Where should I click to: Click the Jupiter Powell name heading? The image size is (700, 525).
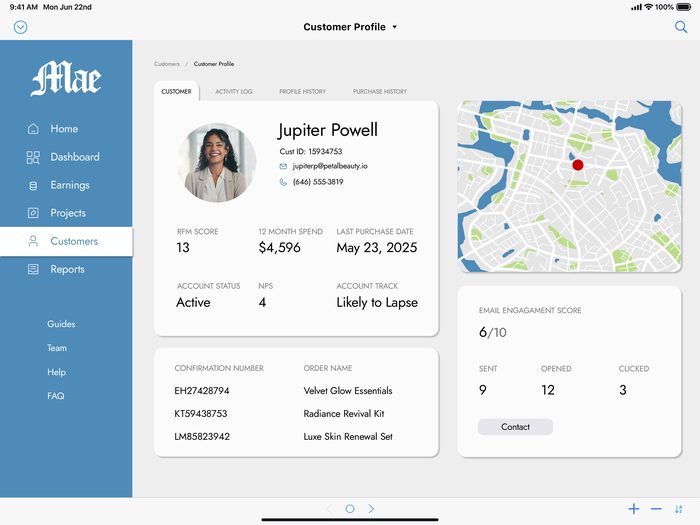click(x=328, y=130)
